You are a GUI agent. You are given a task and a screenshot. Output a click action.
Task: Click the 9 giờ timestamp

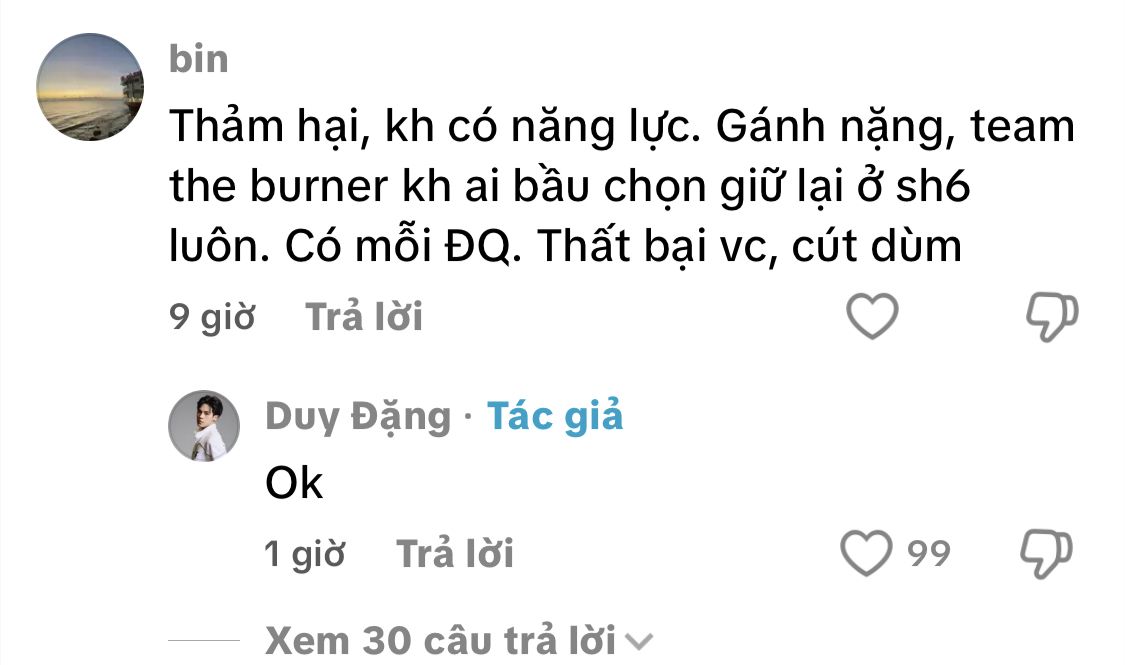(212, 316)
